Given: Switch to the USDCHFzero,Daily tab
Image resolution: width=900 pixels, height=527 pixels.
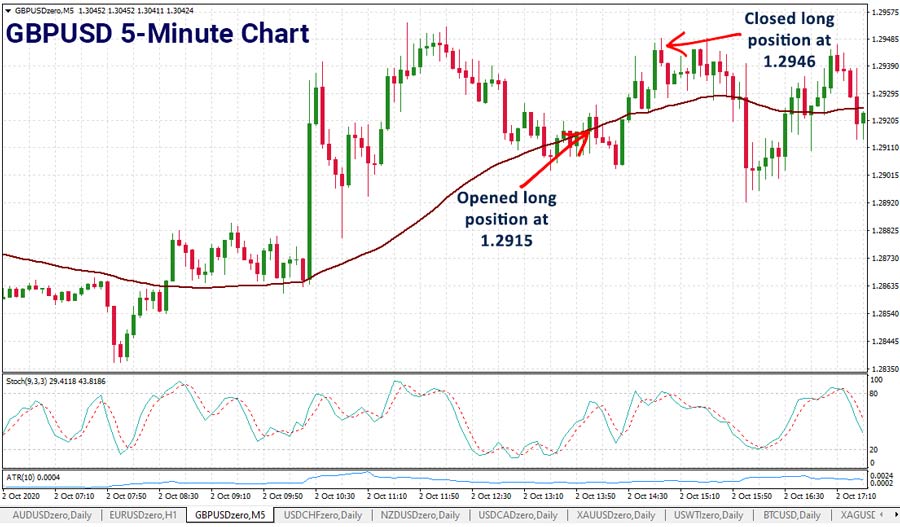Looking at the screenshot, I should pyautogui.click(x=324, y=515).
